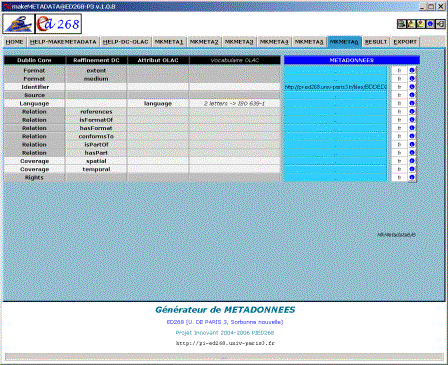Click the blue circle icon in isPartOf row
Viewport: 448px width, 365px height.
(x=412, y=144)
